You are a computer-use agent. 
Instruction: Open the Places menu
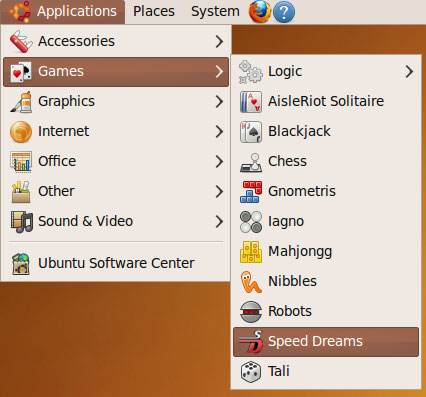154,12
